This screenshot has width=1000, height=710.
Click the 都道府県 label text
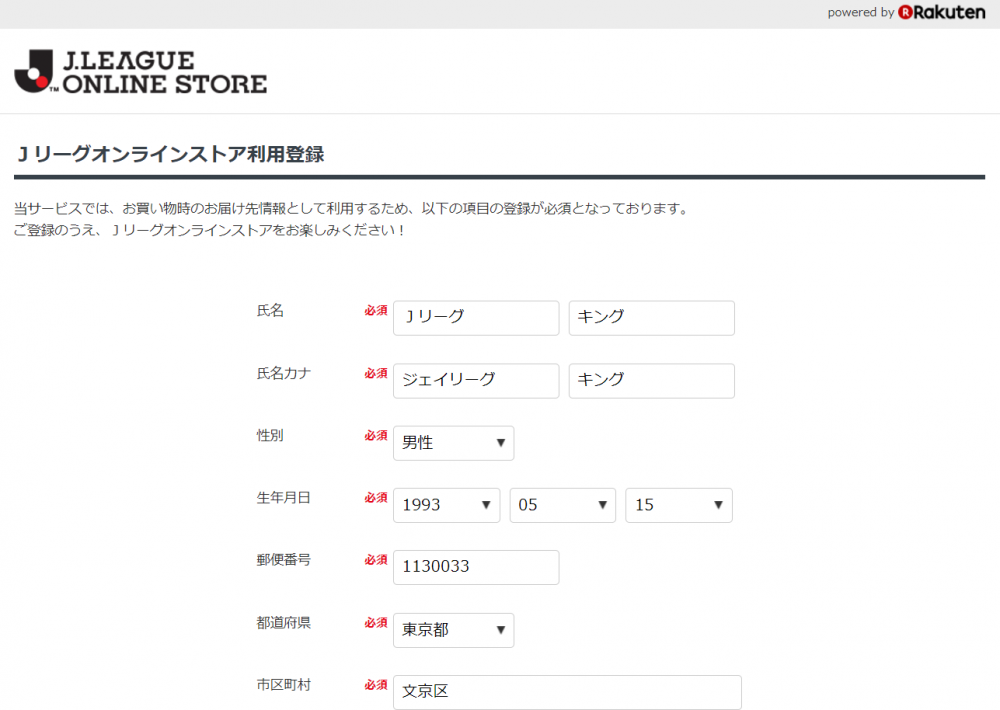[x=284, y=623]
